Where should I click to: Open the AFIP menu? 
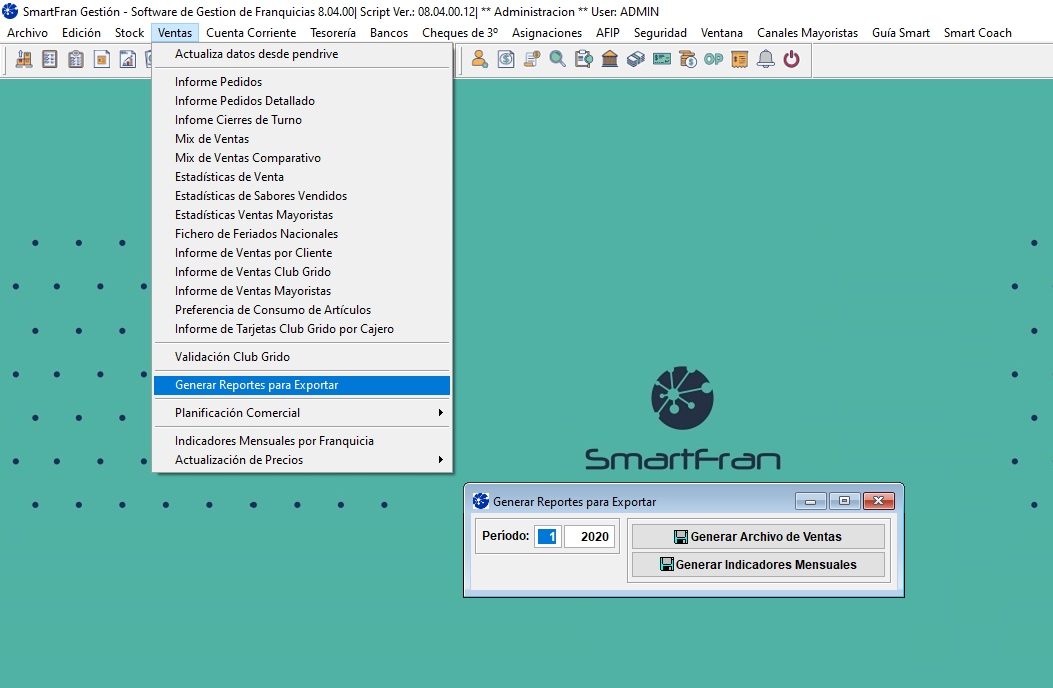(x=607, y=33)
